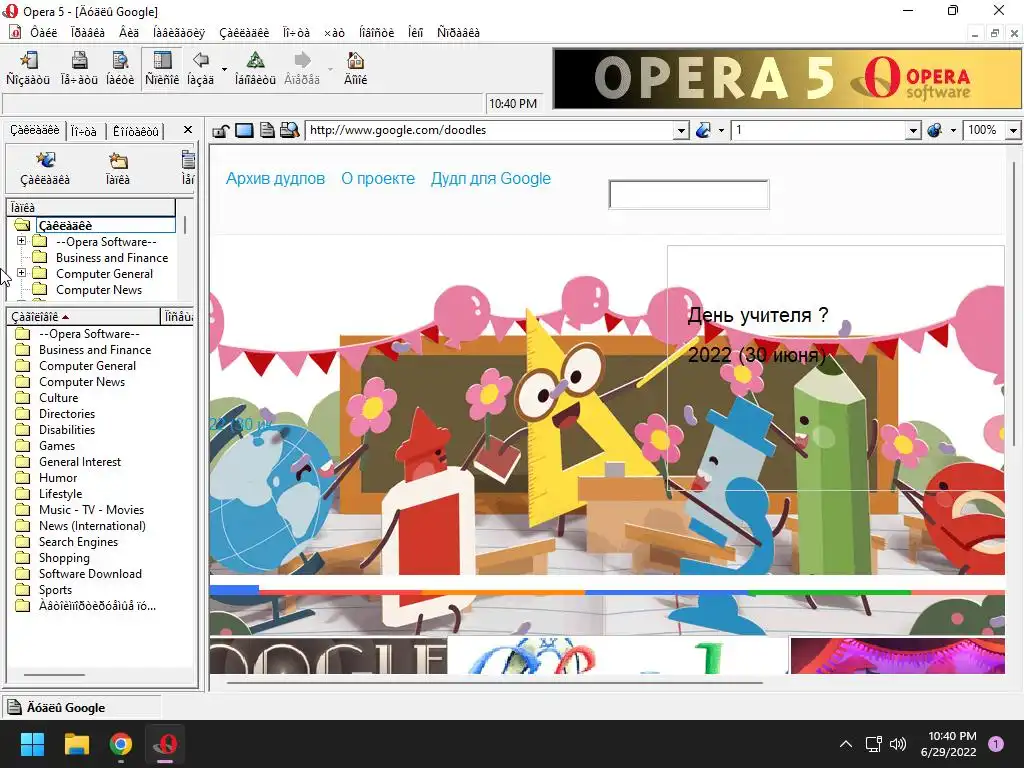The image size is (1024, 768).
Task: Click the volume icon in system tray
Action: [898, 744]
